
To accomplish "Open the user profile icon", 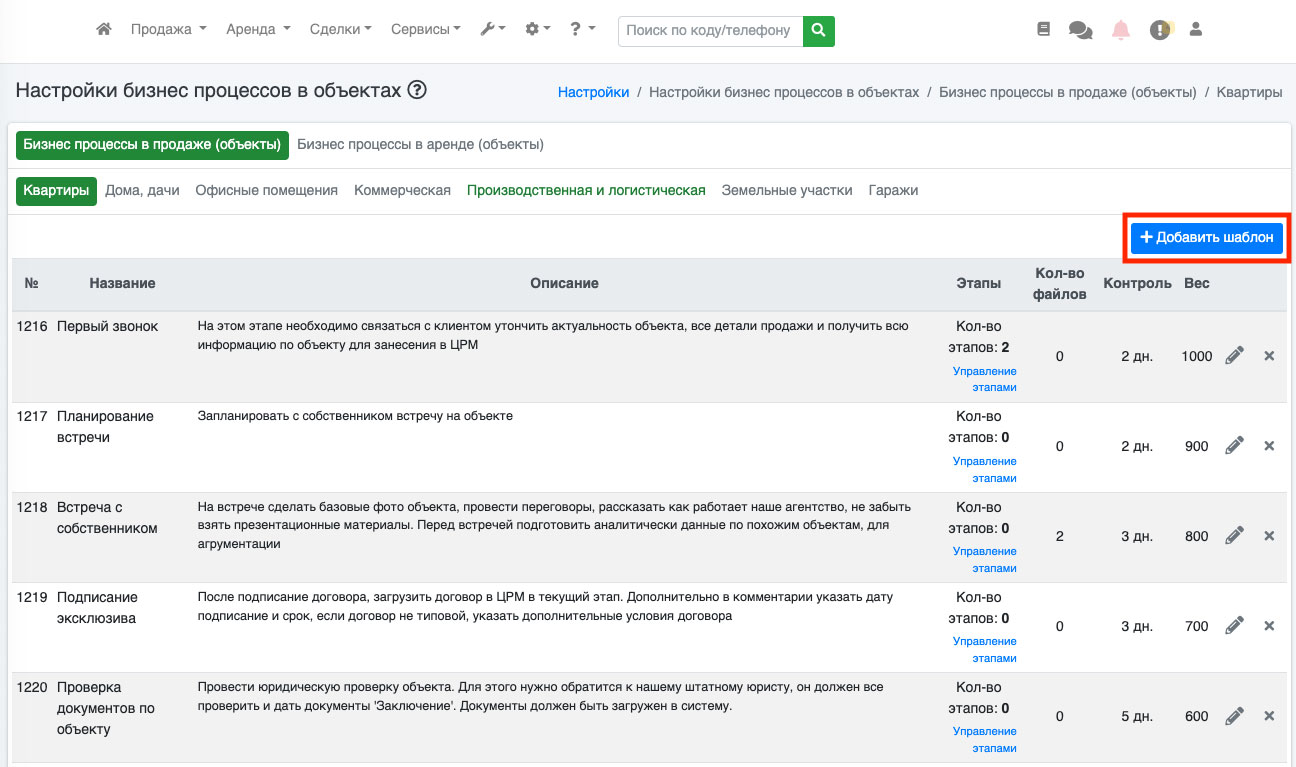I will coord(1195,30).
